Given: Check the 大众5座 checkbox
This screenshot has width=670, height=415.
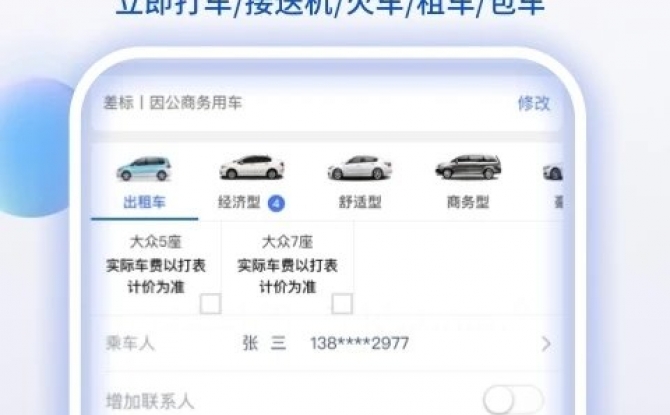Looking at the screenshot, I should pyautogui.click(x=210, y=304).
